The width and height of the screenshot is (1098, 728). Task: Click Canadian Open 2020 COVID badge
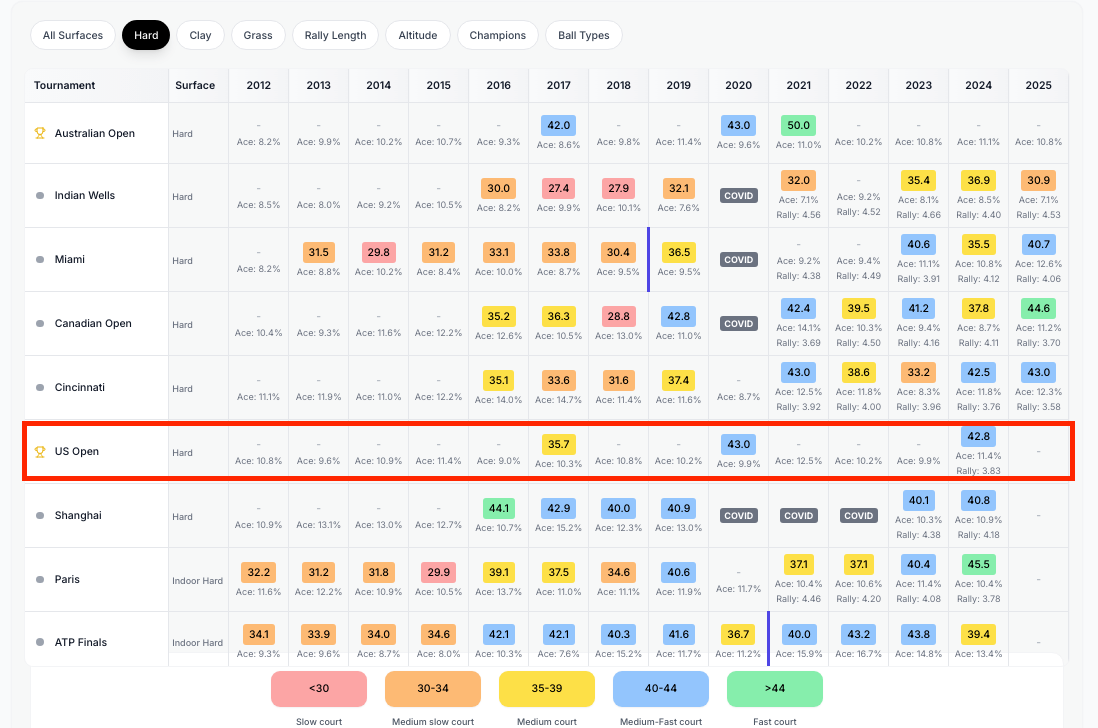pyautogui.click(x=738, y=324)
